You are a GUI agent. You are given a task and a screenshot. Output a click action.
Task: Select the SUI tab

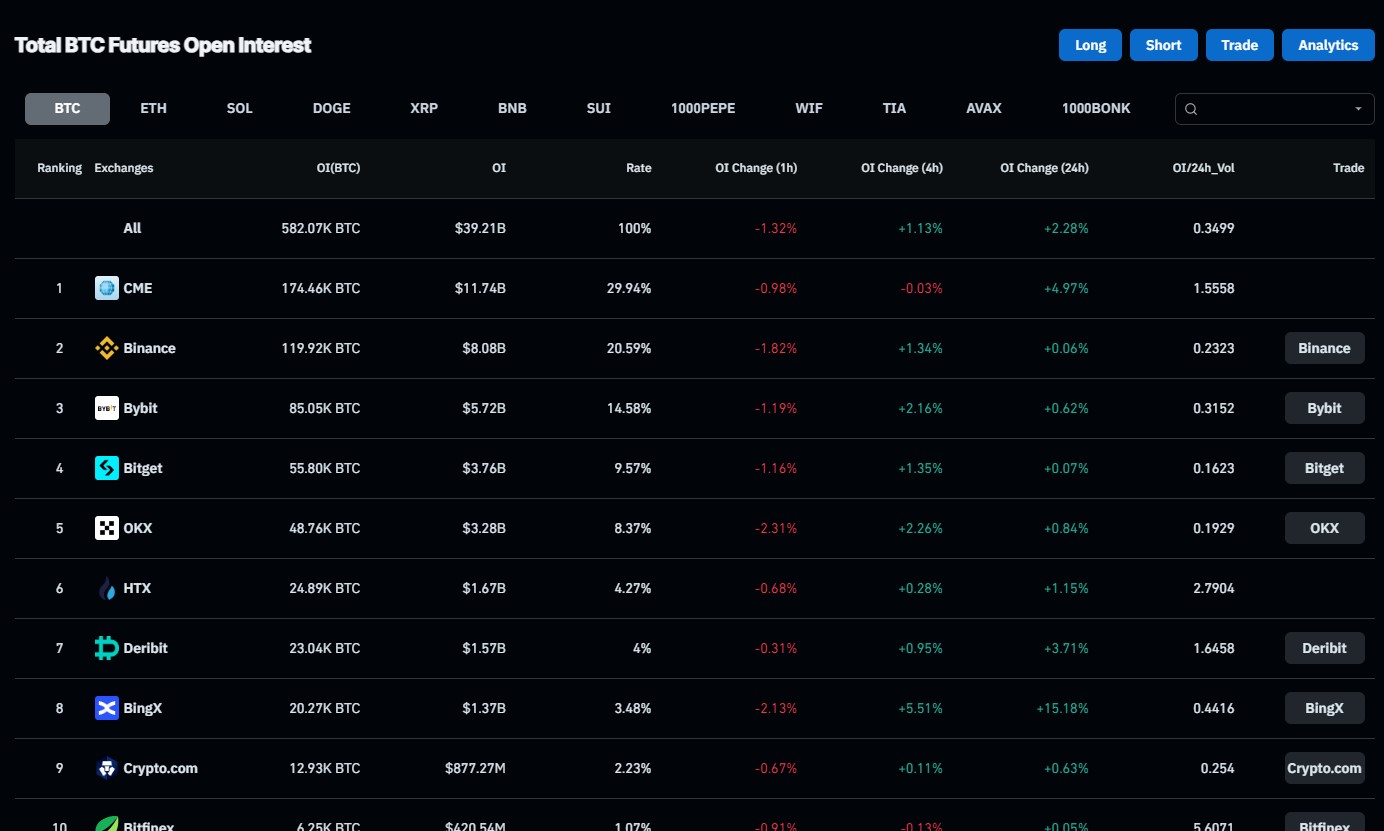(x=598, y=108)
